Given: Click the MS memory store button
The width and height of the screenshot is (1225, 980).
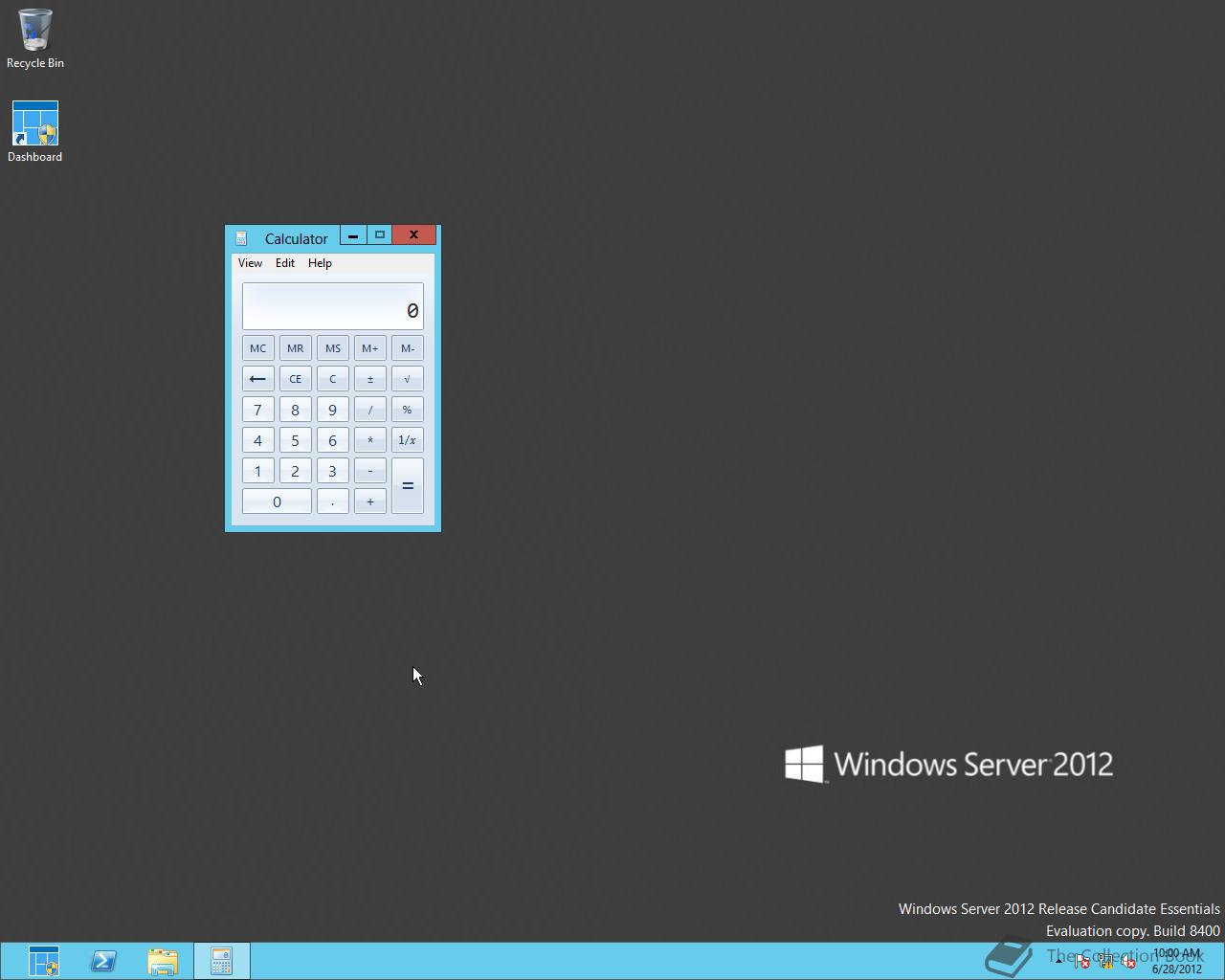Looking at the screenshot, I should pyautogui.click(x=333, y=348).
